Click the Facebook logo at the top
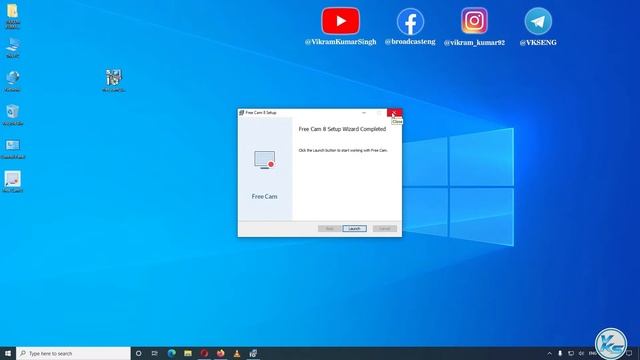The height and width of the screenshot is (360, 640). [410, 22]
